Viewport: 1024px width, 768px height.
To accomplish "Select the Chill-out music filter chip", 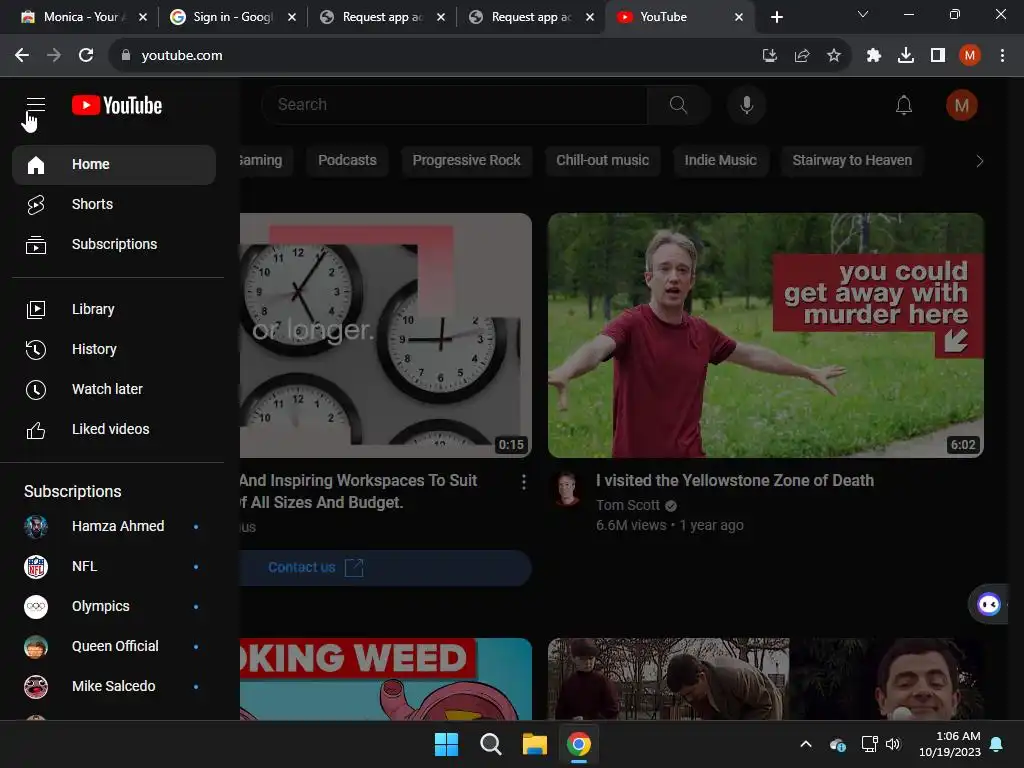I will (x=602, y=161).
